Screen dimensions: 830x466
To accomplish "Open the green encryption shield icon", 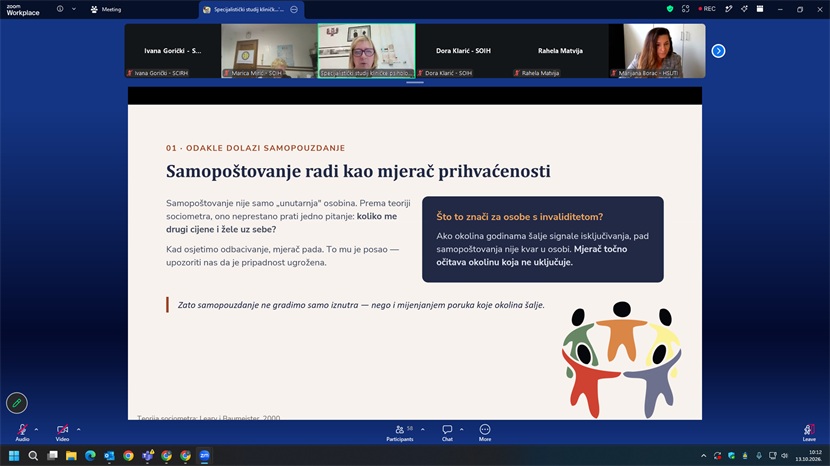I will [670, 8].
